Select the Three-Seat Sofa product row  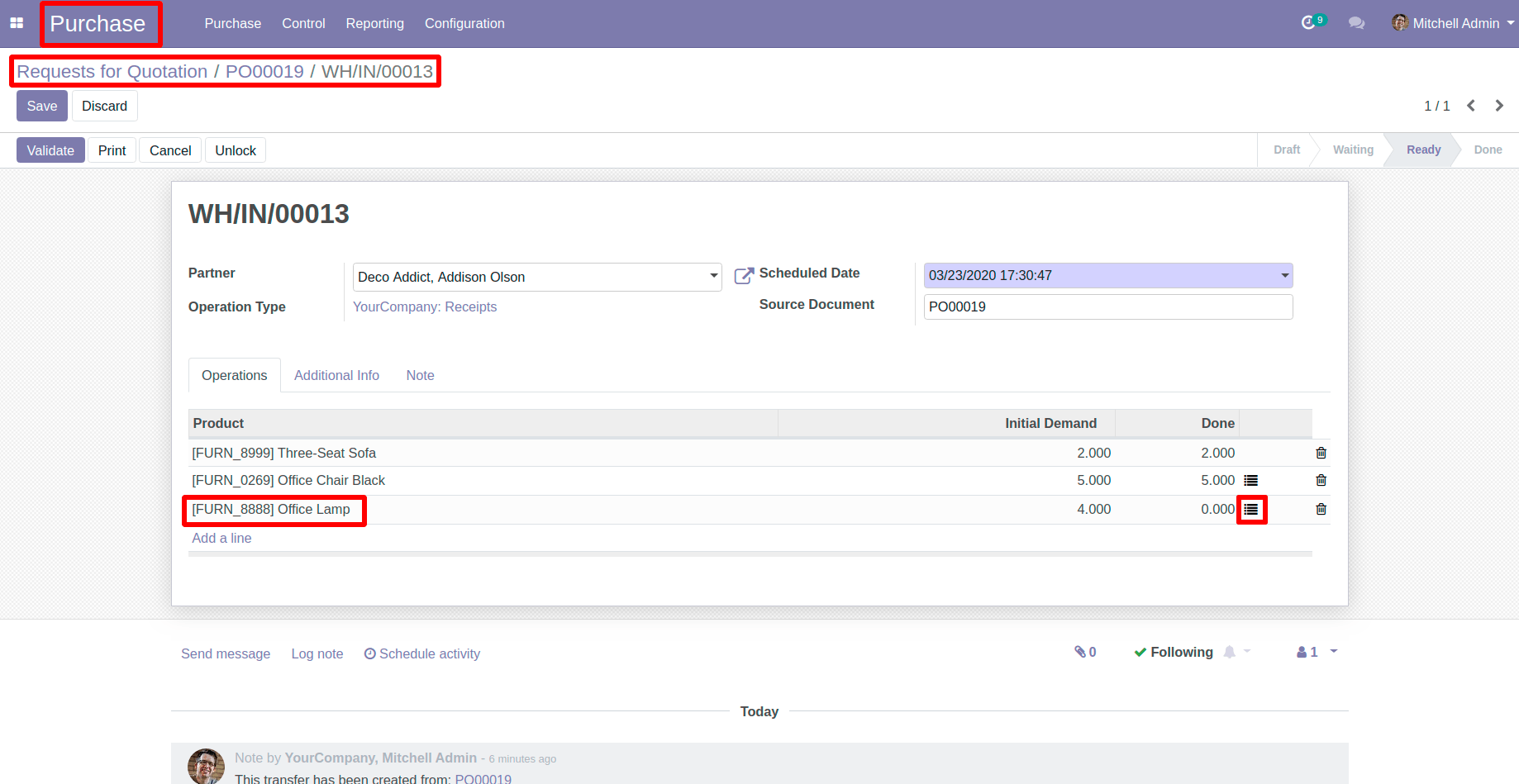(x=759, y=453)
